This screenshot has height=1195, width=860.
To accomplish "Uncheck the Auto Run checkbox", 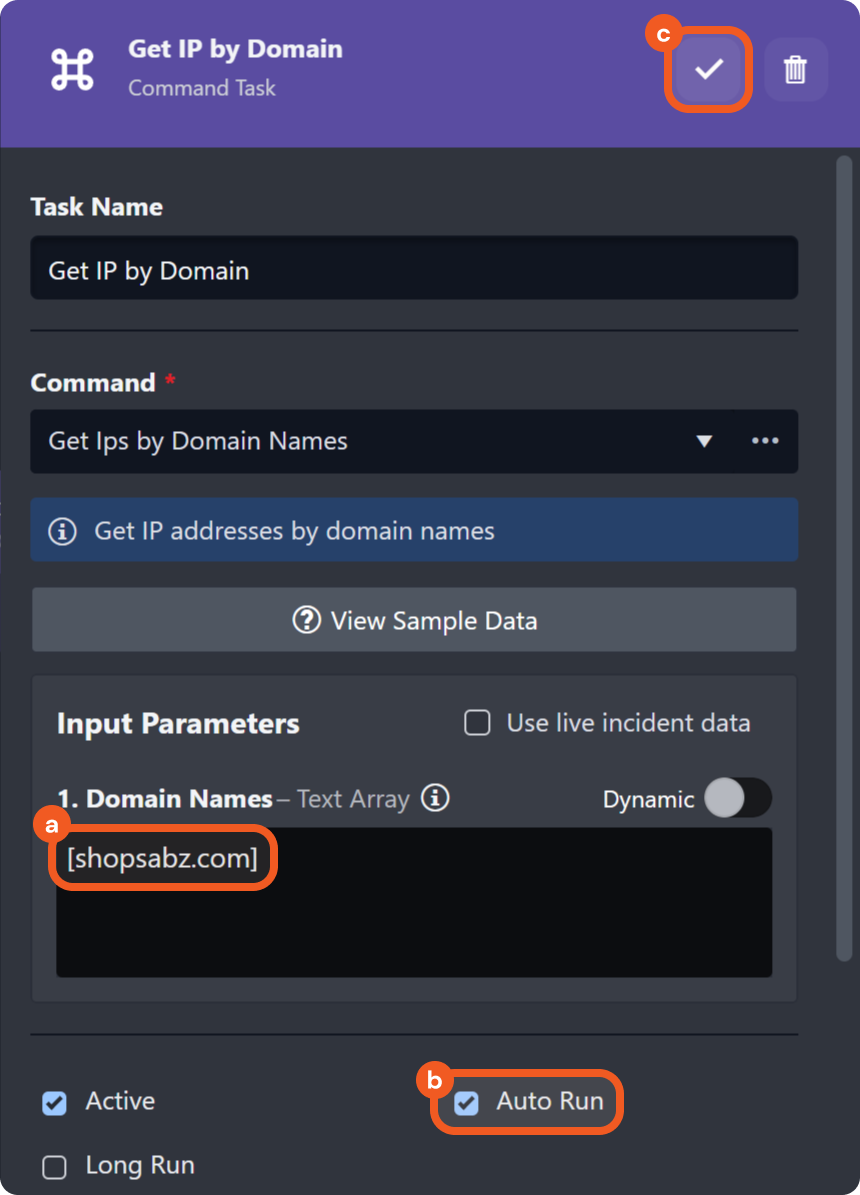I will (x=466, y=1102).
